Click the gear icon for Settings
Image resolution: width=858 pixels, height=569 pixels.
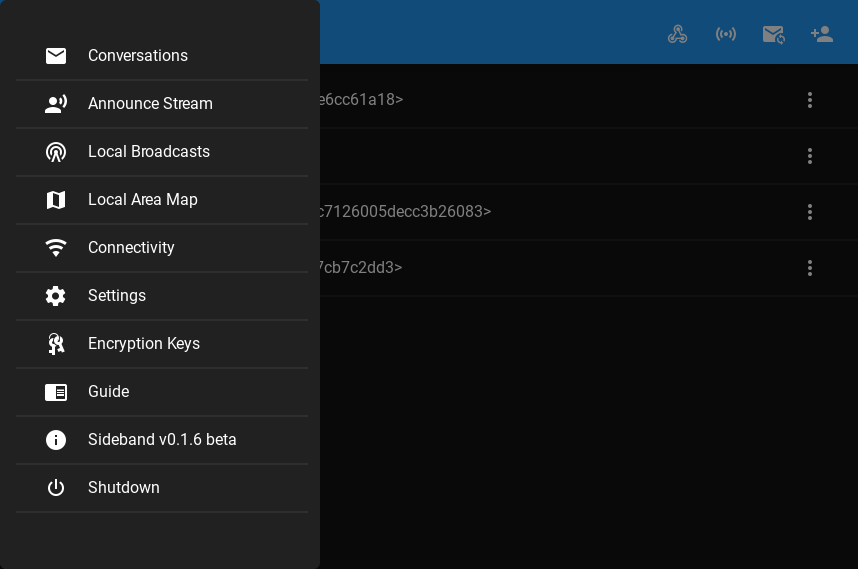pyautogui.click(x=56, y=296)
